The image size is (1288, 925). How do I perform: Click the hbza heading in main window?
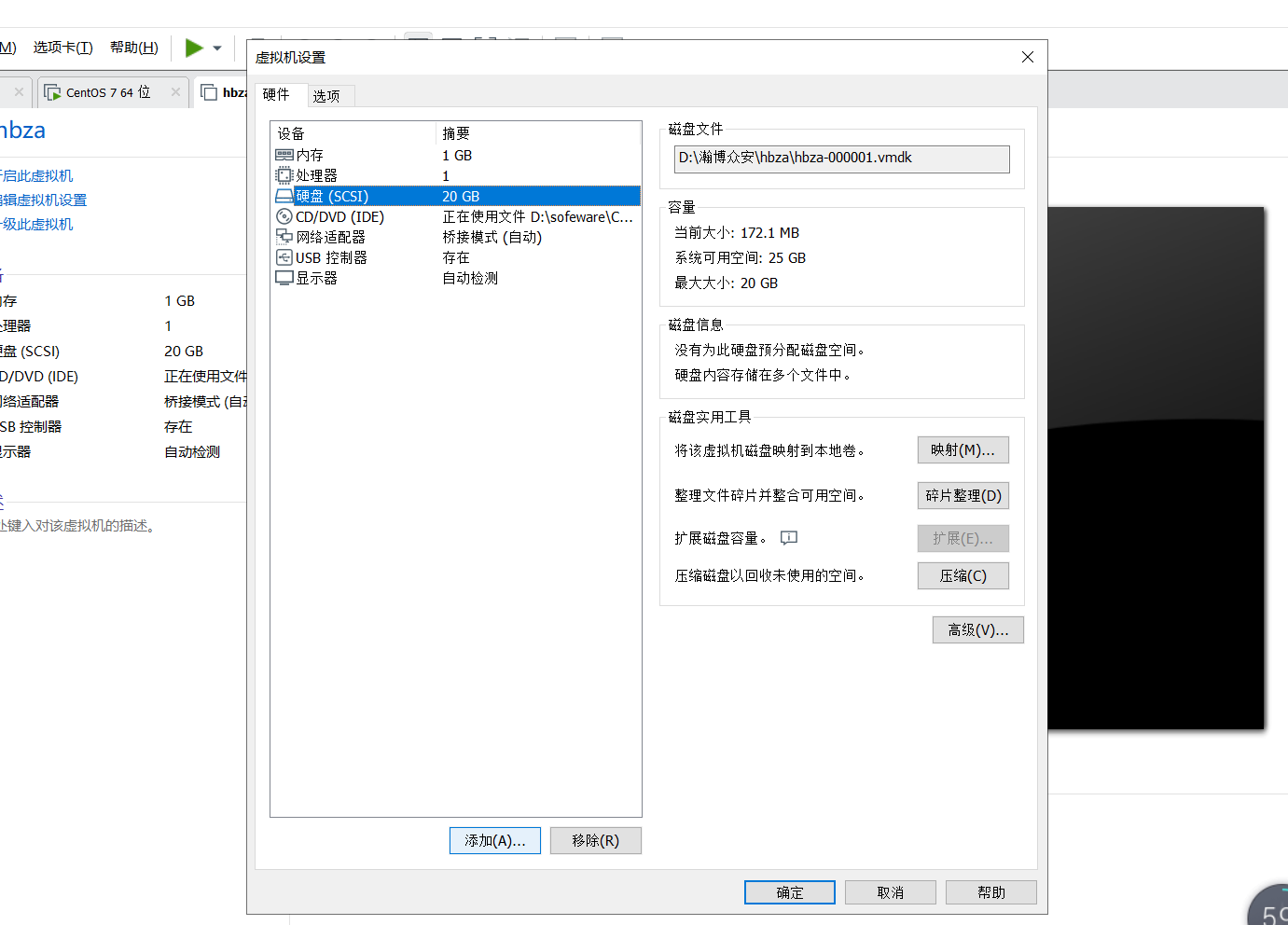point(22,130)
